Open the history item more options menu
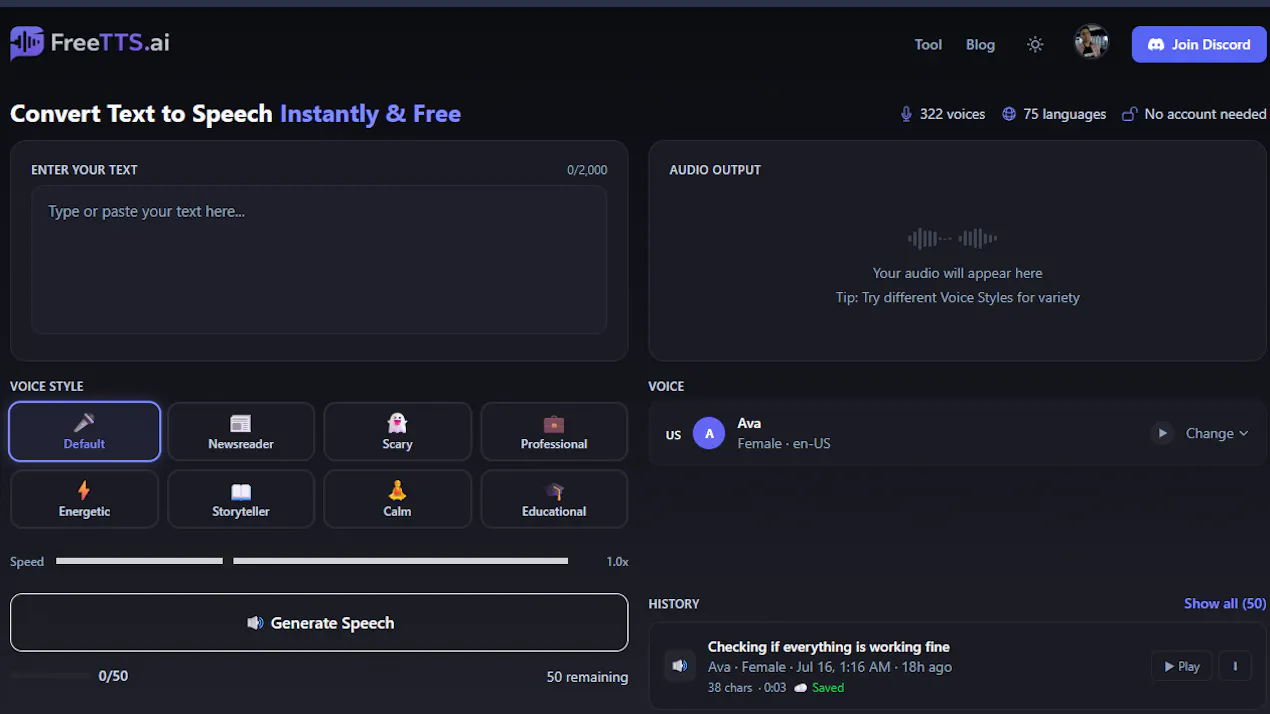Screen dimensions: 1270x714 [x=1235, y=666]
